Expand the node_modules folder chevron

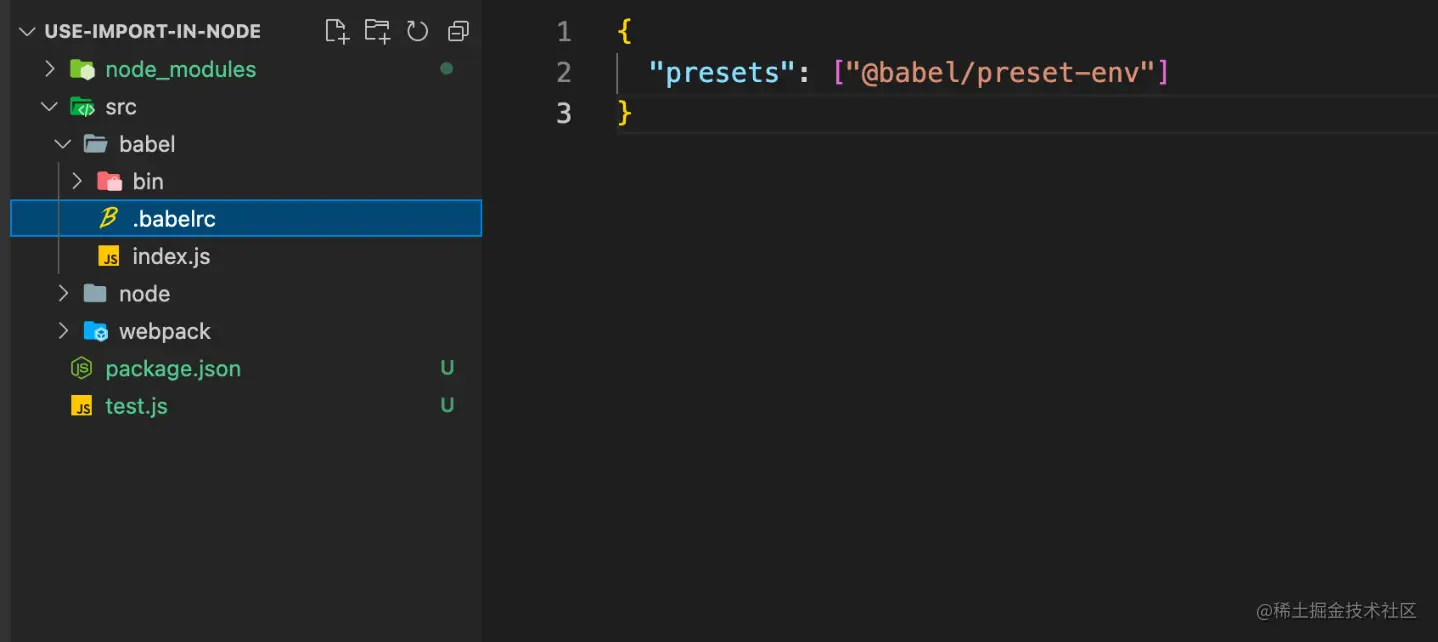coord(49,69)
